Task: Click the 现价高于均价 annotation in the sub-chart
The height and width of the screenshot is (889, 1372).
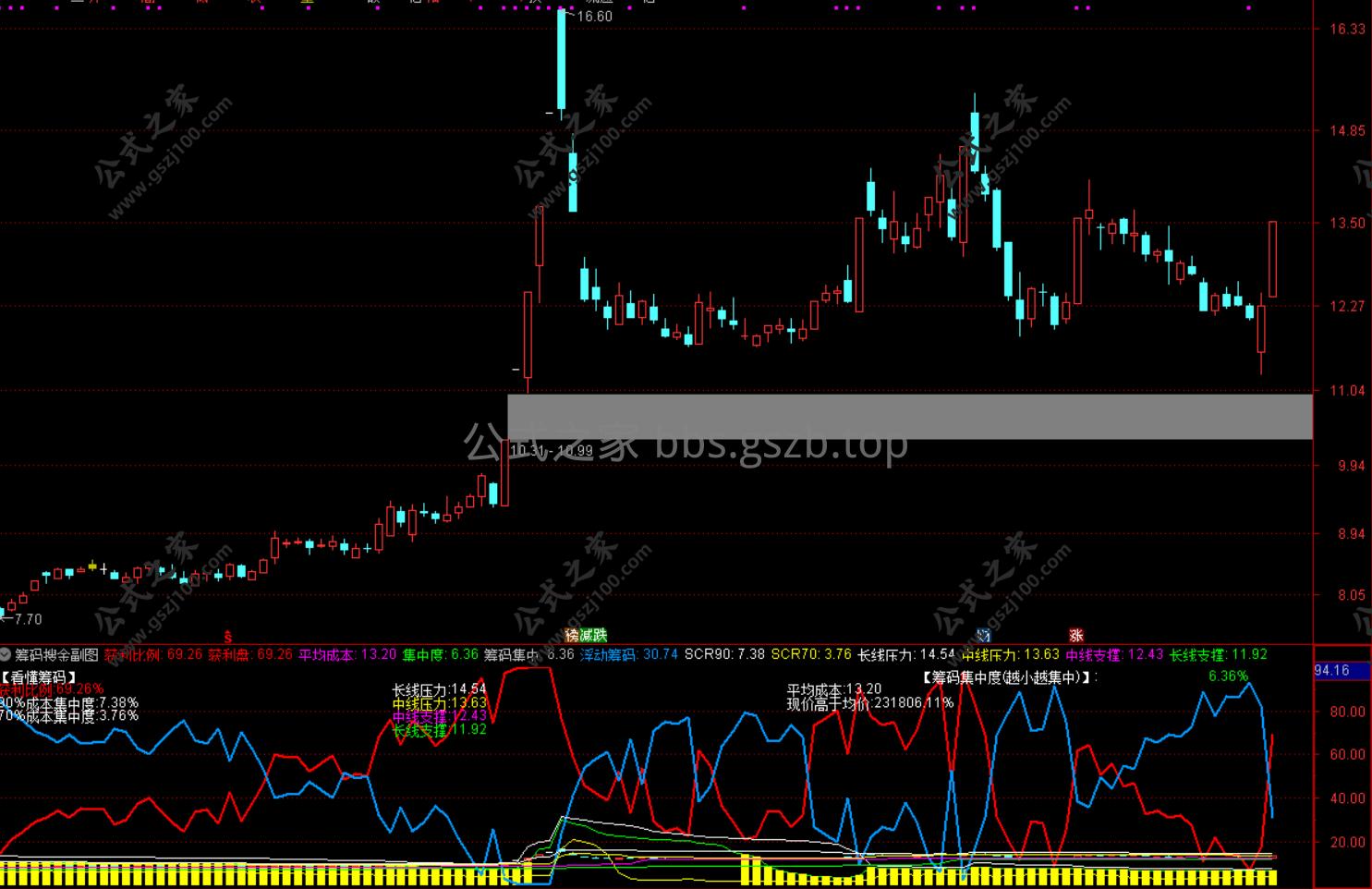Action: pos(870,702)
